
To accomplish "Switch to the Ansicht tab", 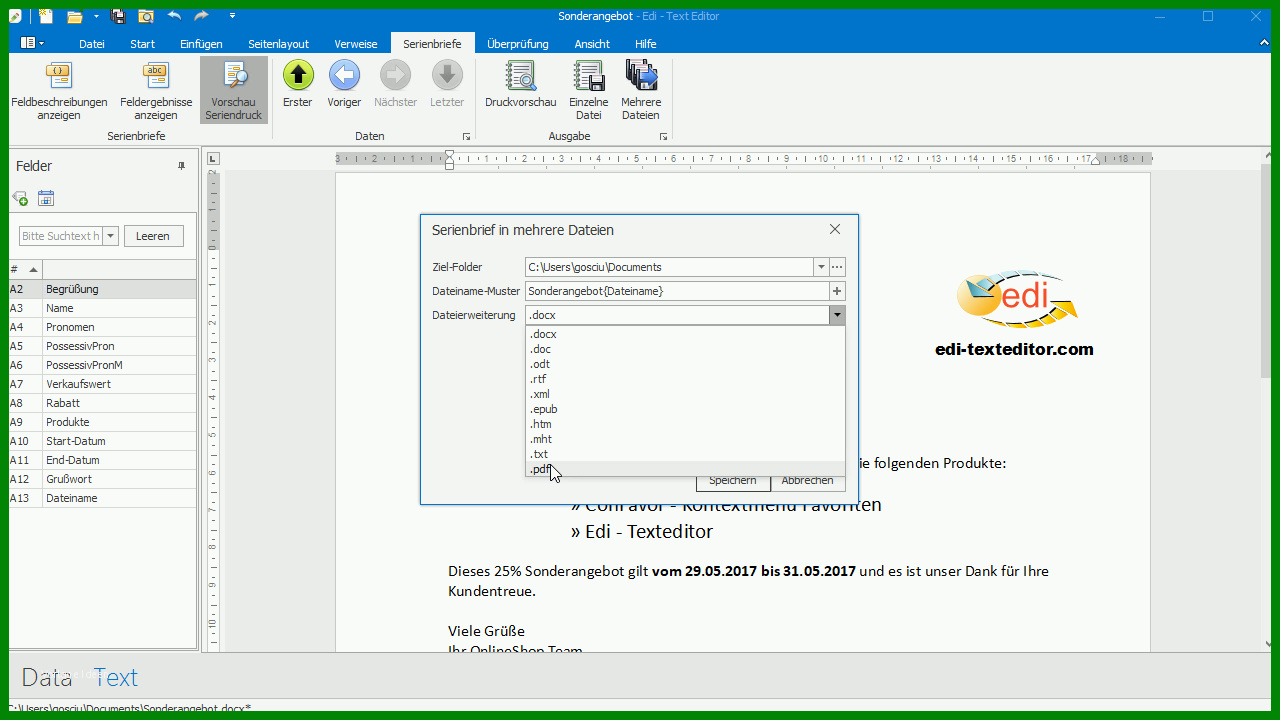I will [x=592, y=44].
